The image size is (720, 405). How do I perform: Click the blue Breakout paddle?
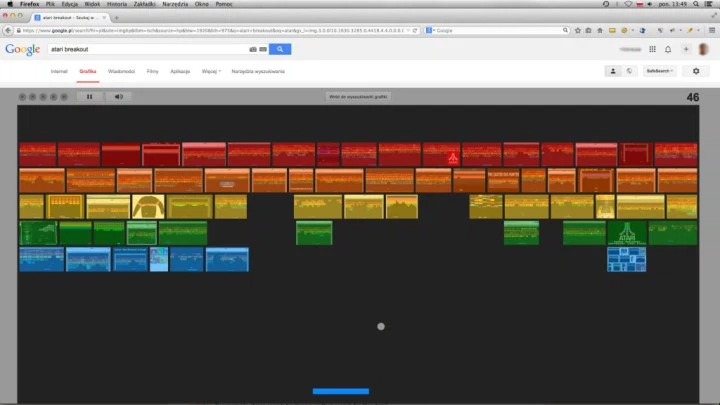(x=341, y=391)
